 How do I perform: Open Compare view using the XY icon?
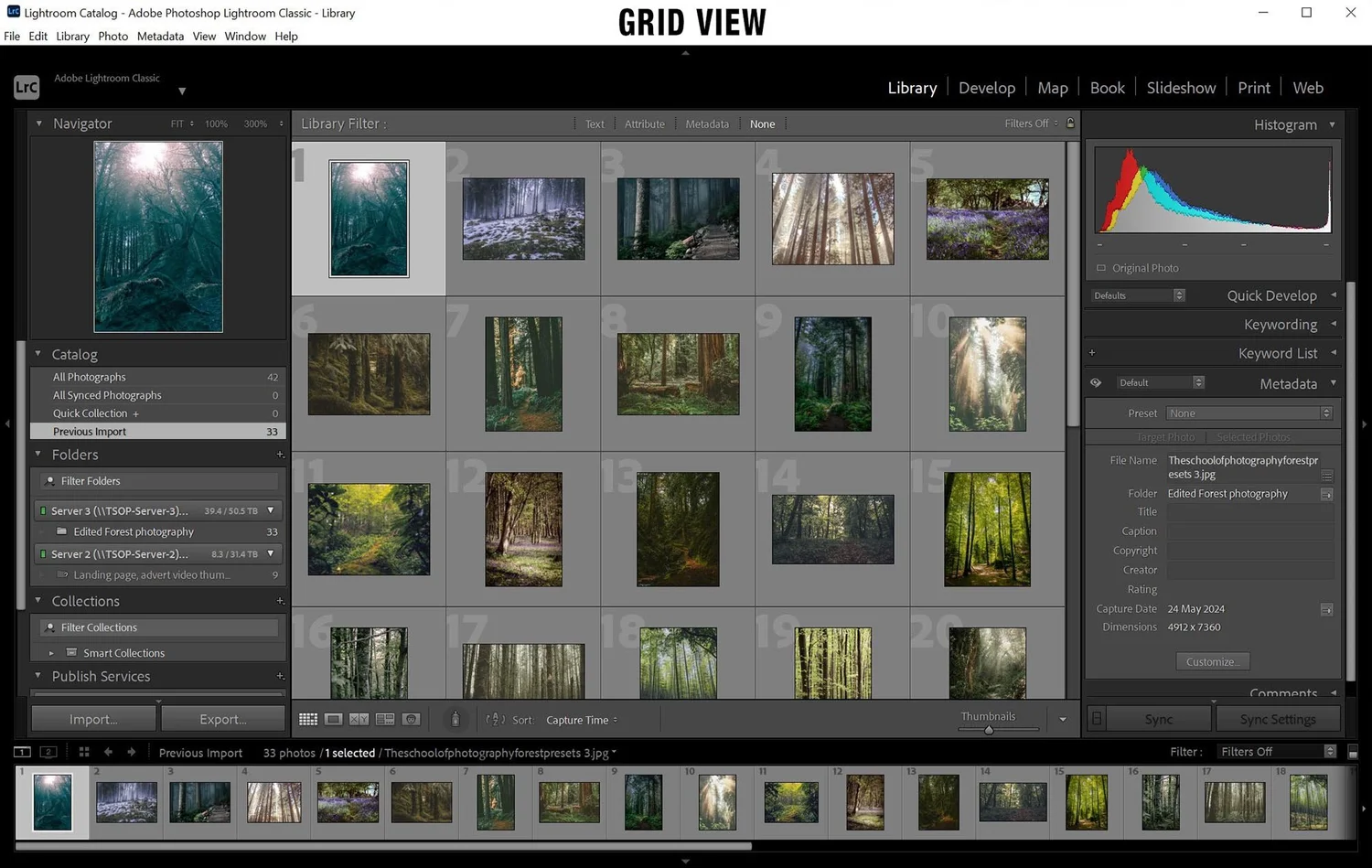[359, 719]
